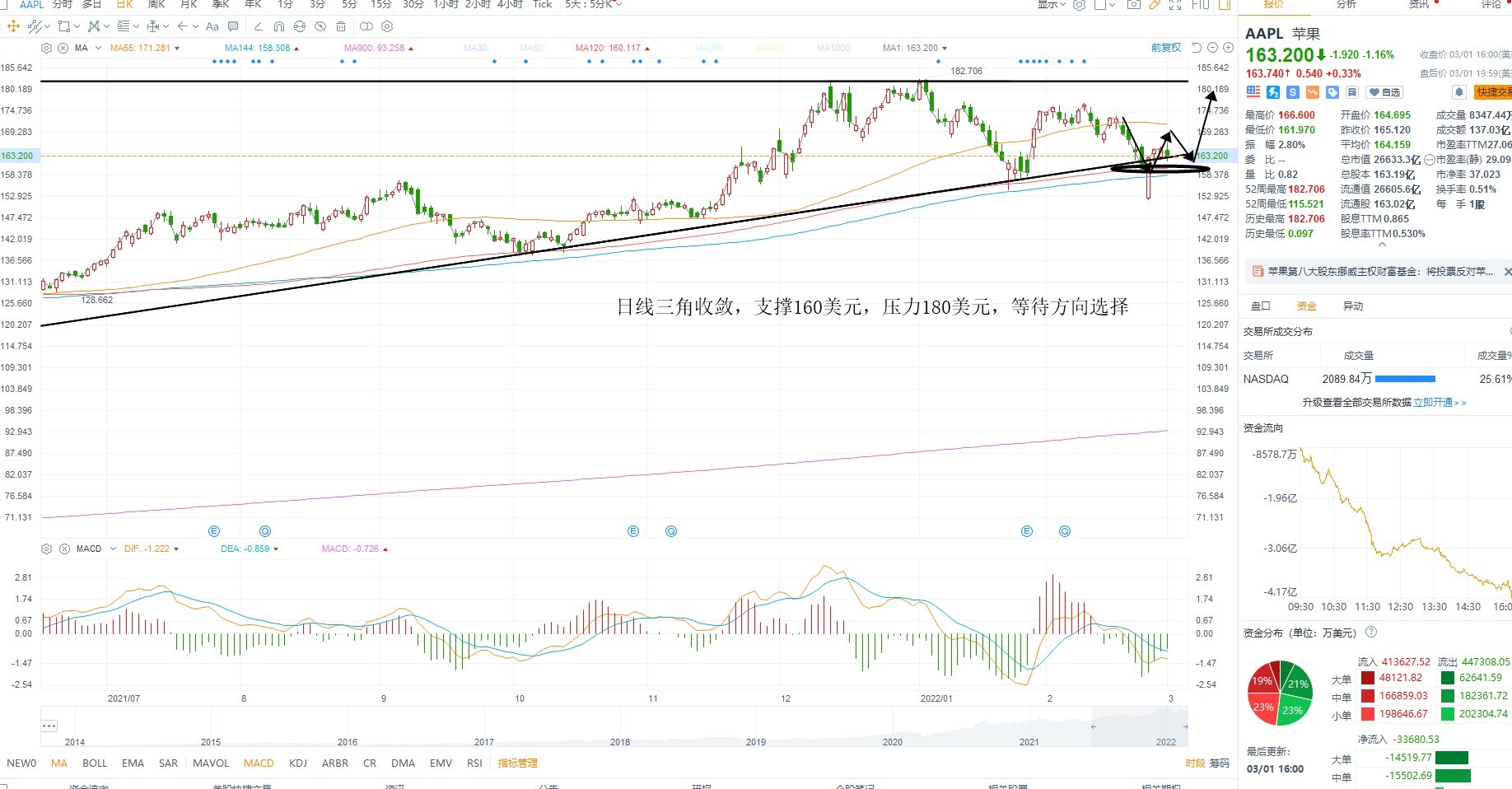Open the MACD indicator type dropdown
This screenshot has height=789, width=1512.
111,549
